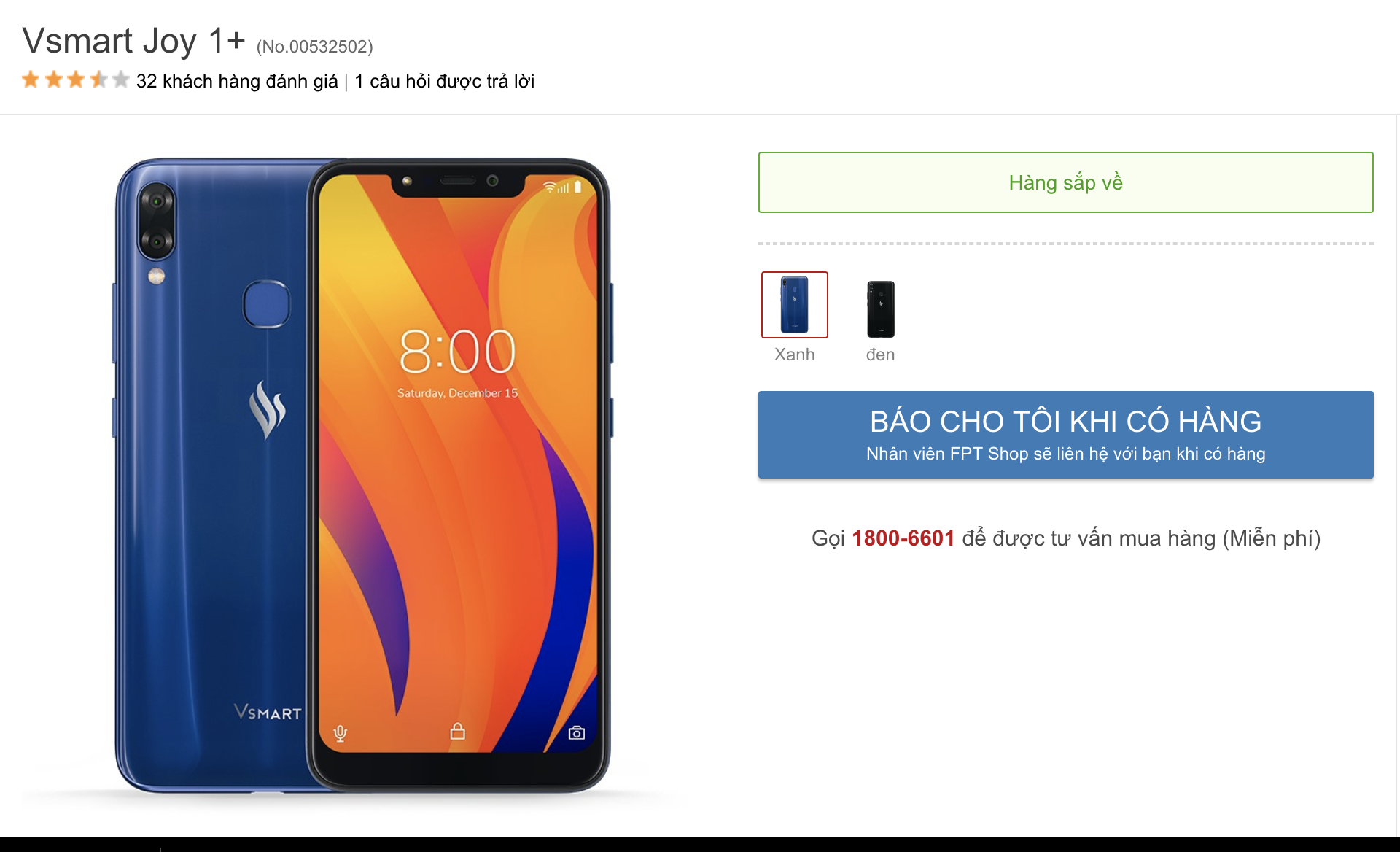Click the camera icon on the phone screen
This screenshot has height=852, width=1400.
tap(577, 732)
